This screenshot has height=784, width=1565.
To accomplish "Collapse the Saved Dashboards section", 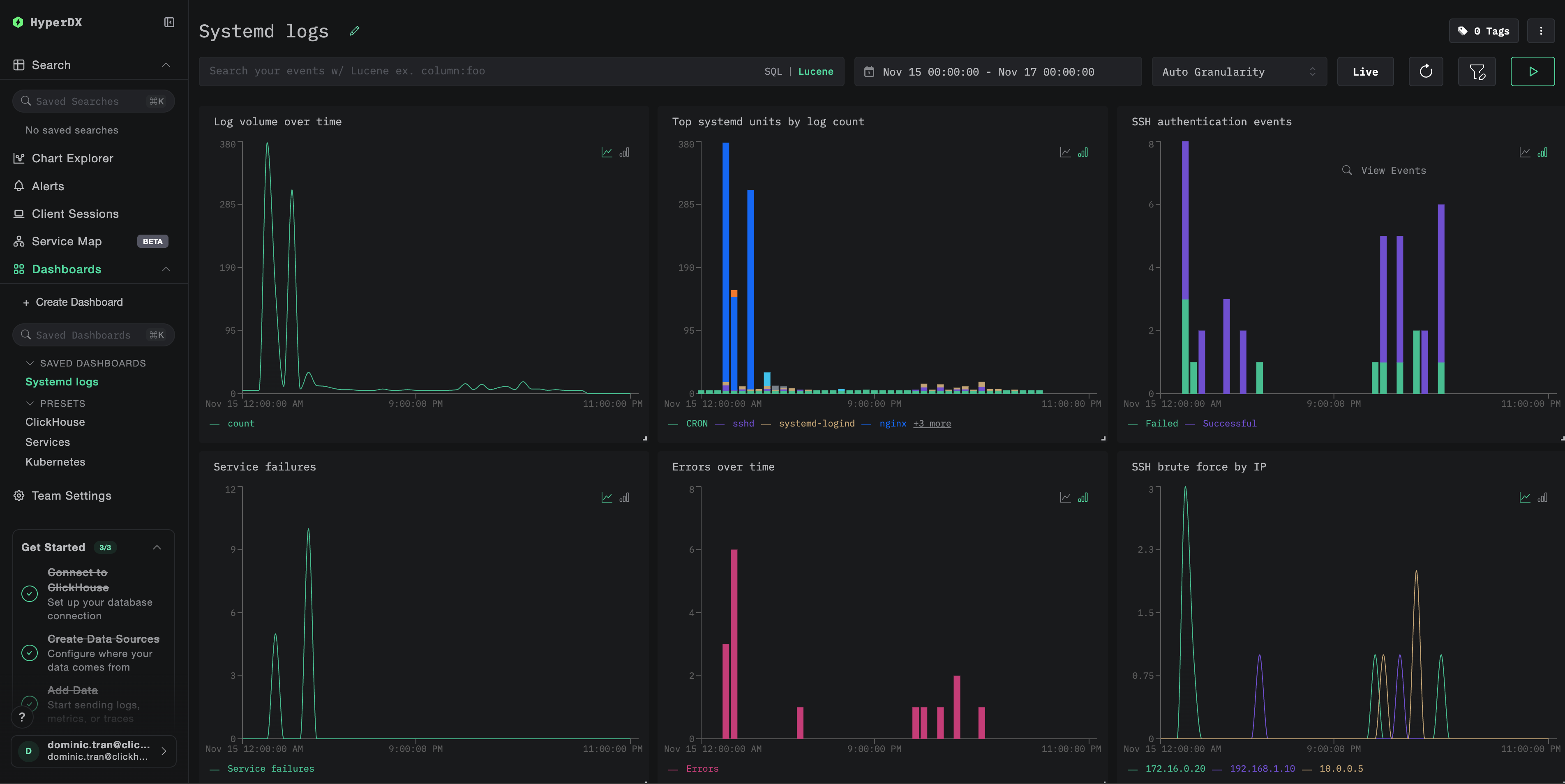I will pos(30,362).
